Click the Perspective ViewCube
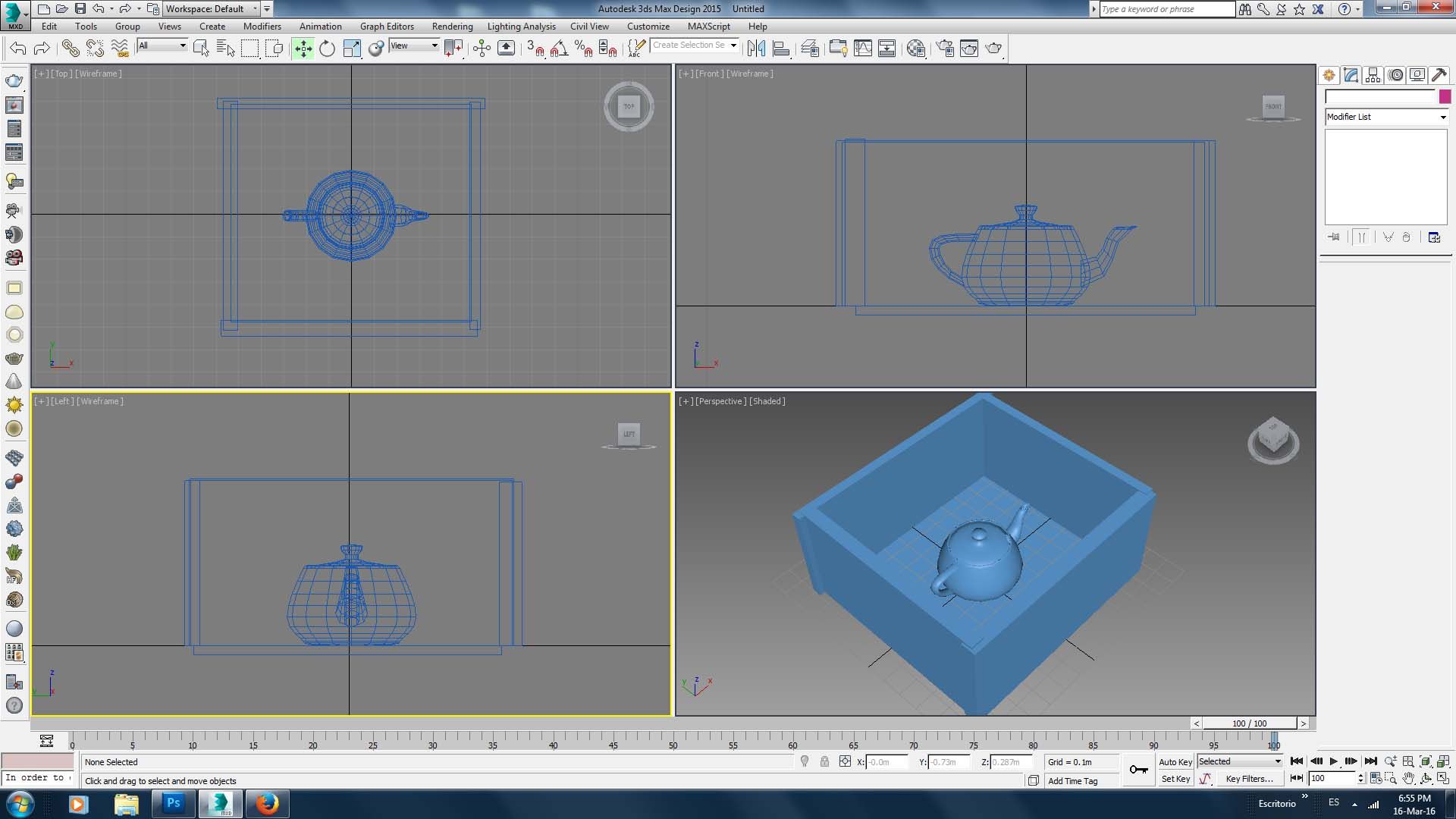 tap(1273, 438)
